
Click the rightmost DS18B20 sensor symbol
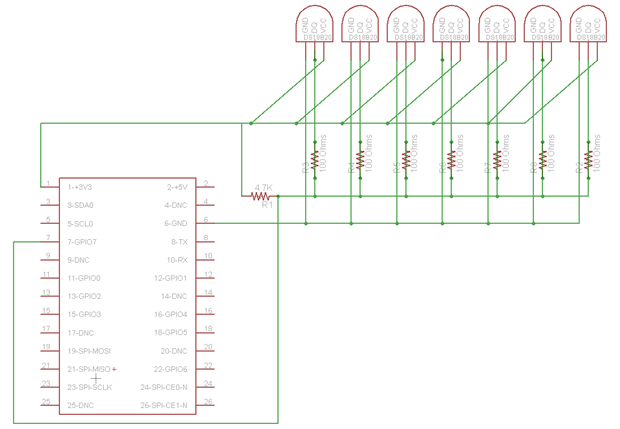click(x=588, y=24)
